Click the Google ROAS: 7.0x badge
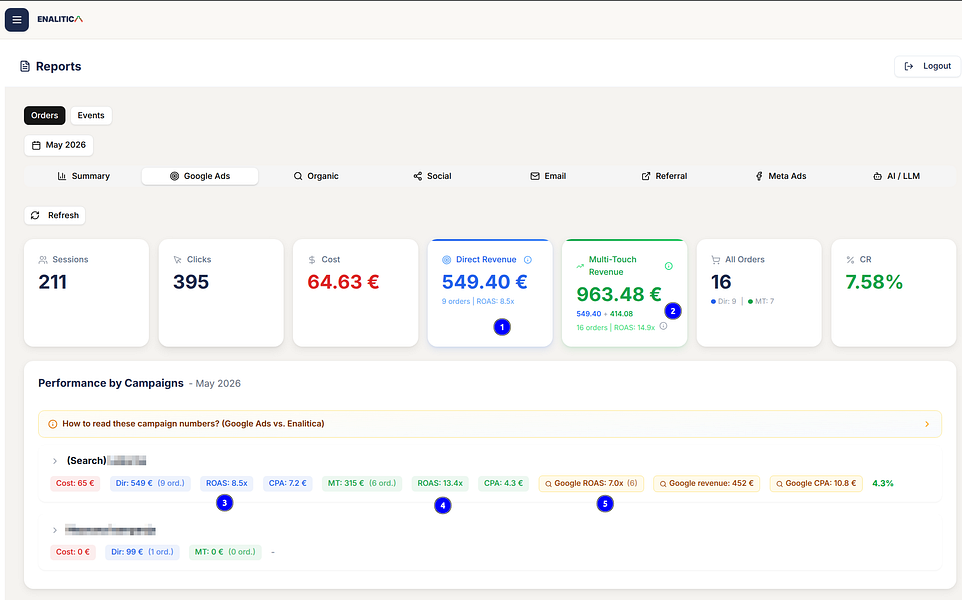 point(591,483)
